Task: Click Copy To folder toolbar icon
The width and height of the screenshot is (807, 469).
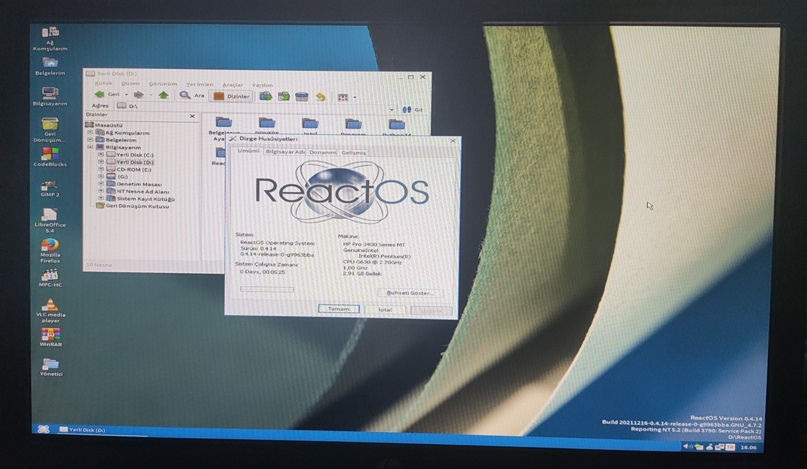Action: [x=284, y=96]
